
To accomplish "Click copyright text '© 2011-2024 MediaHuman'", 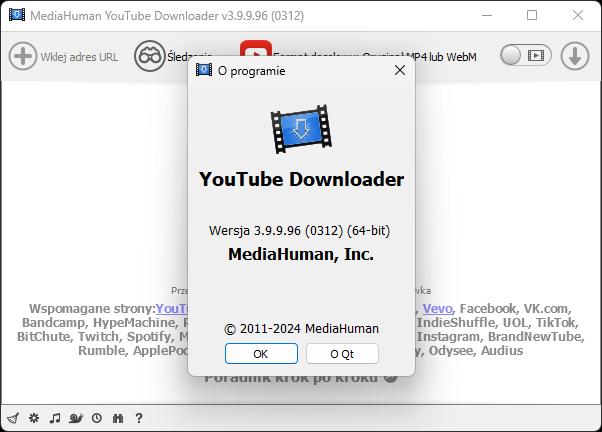I will coord(301,329).
